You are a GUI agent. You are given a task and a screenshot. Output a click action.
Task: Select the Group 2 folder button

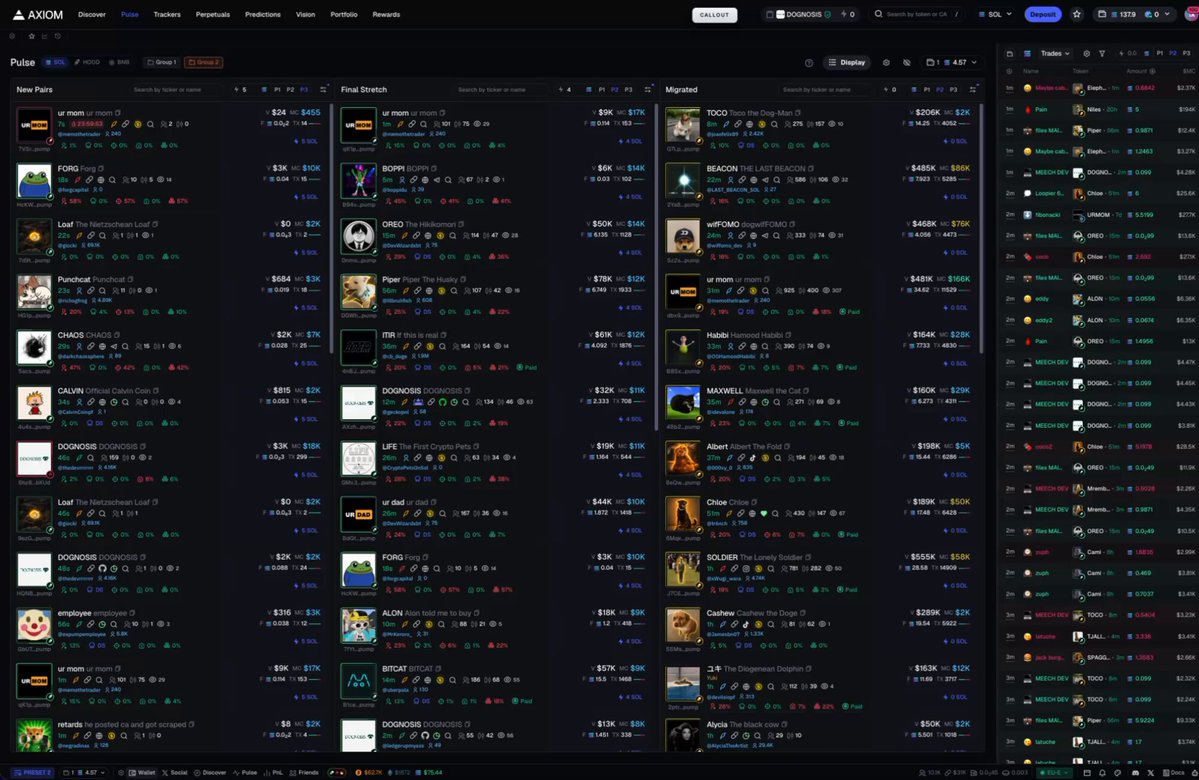[x=204, y=63]
